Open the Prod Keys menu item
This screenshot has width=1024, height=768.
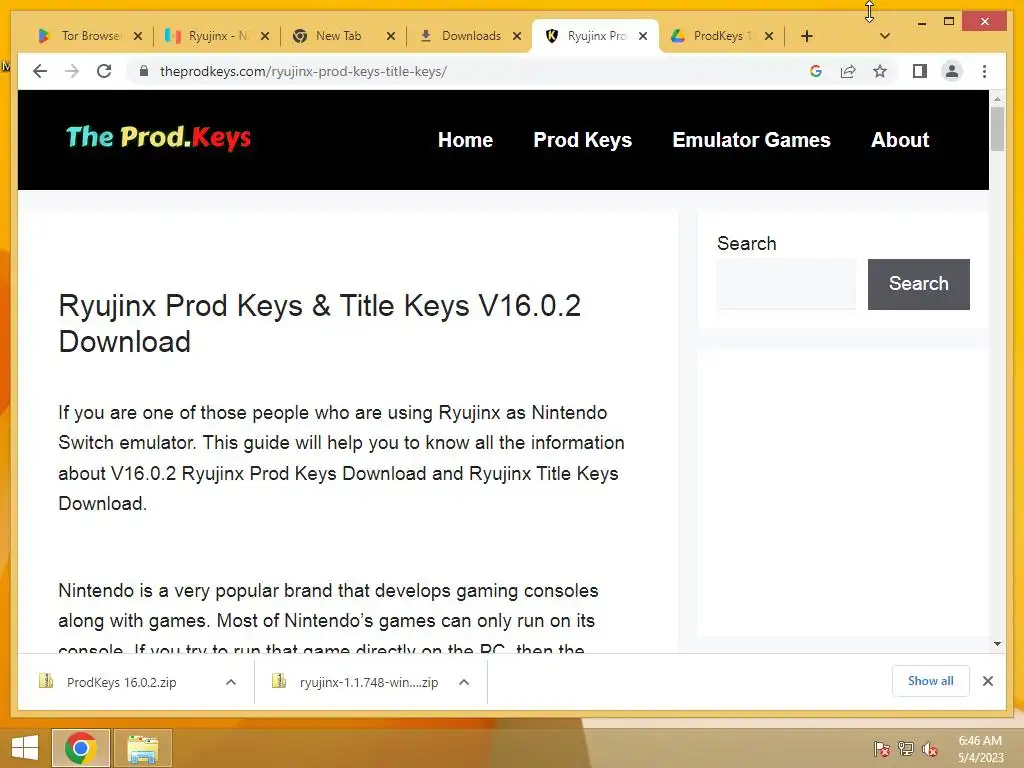pos(583,140)
